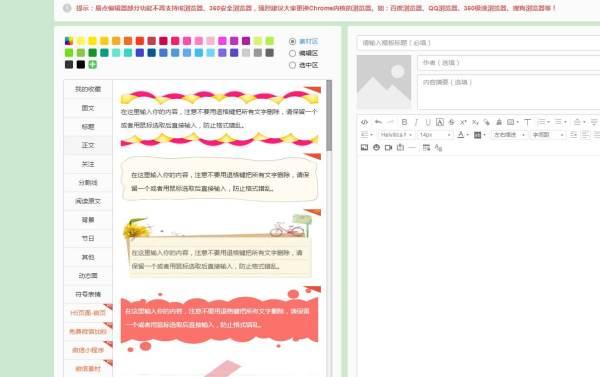Select the cream torn-paper text box template
Image resolution: width=600 pixels, height=377 pixels.
(x=219, y=179)
